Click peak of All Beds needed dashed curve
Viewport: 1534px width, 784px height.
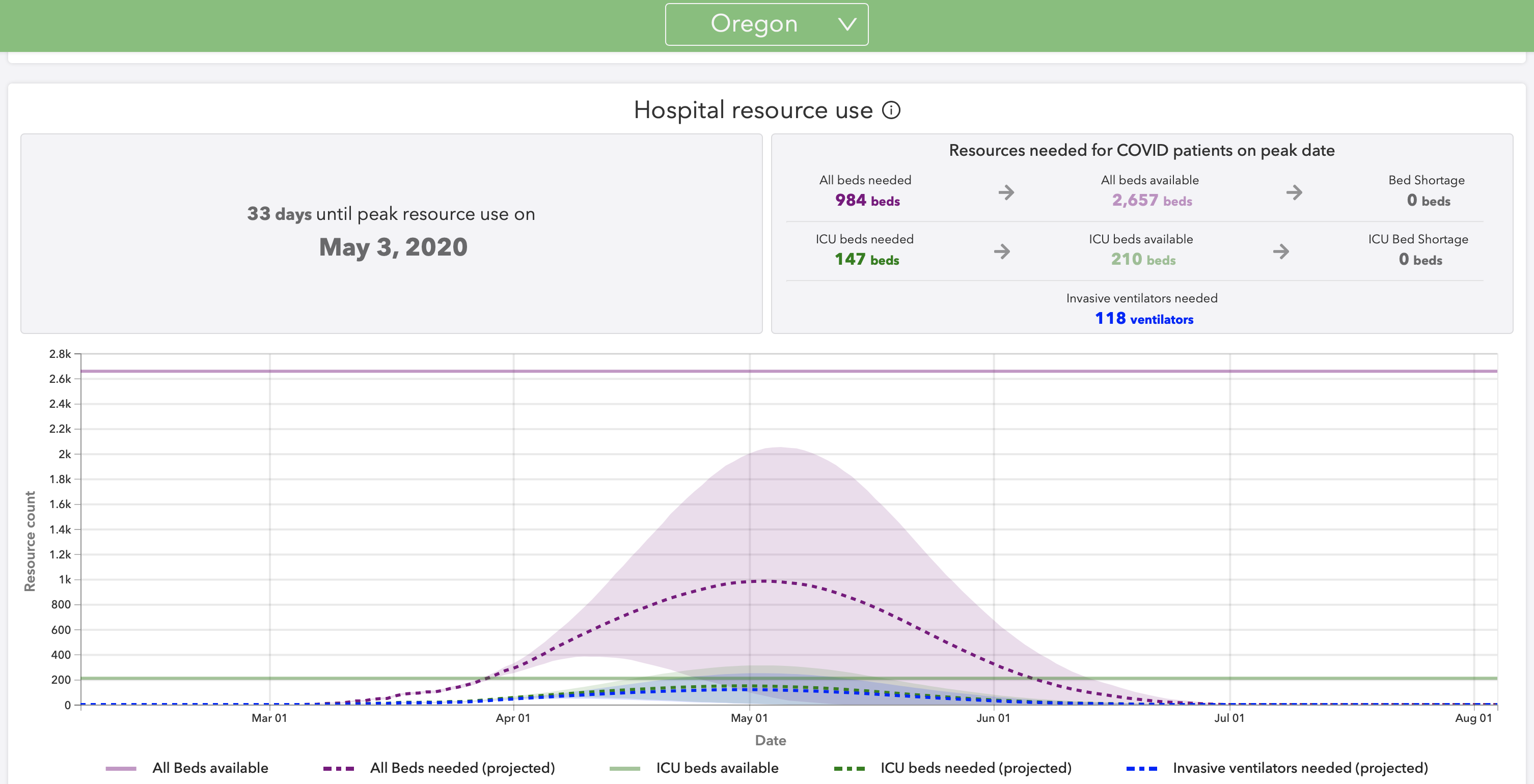(764, 580)
